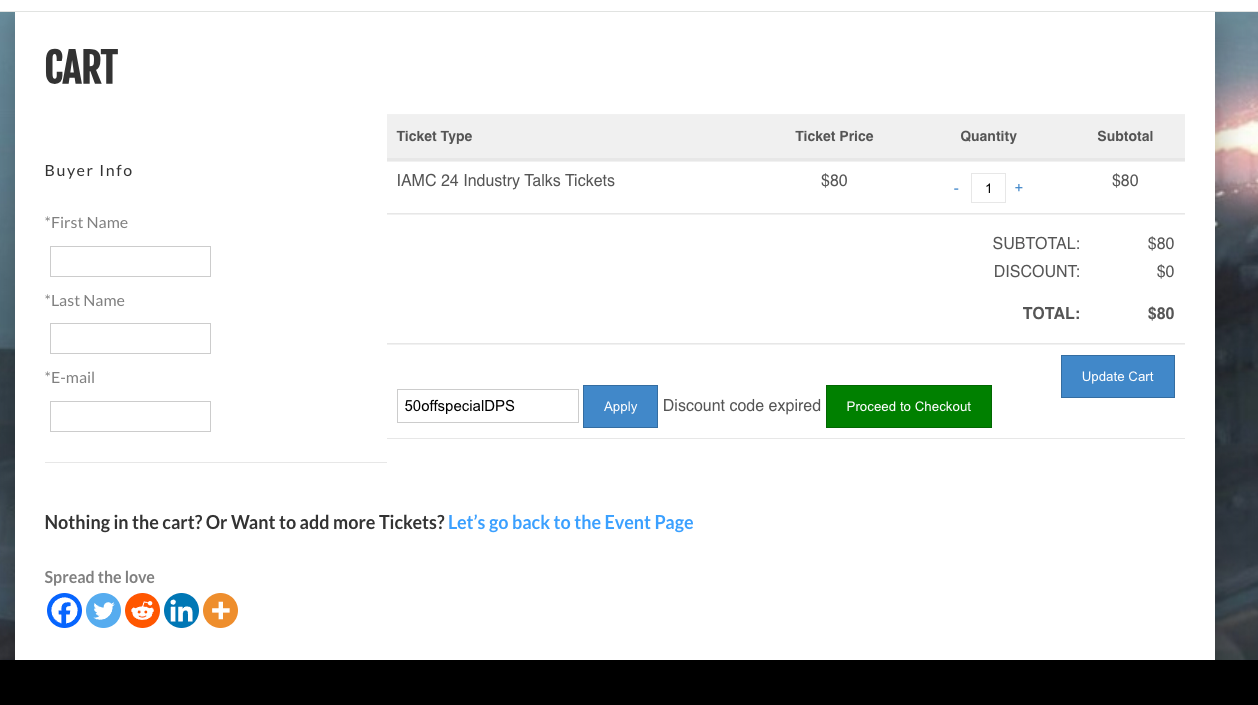Decrease ticket quantity with minus
Viewport: 1258px width, 705px height.
pyautogui.click(x=956, y=188)
